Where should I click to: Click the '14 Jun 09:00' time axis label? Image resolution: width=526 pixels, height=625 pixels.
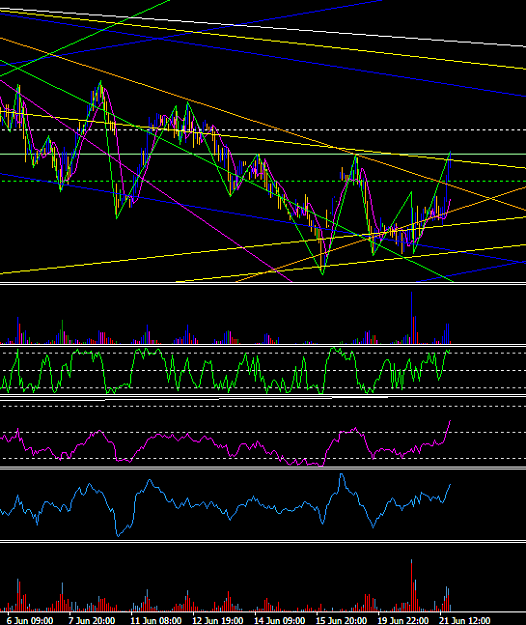[280, 620]
